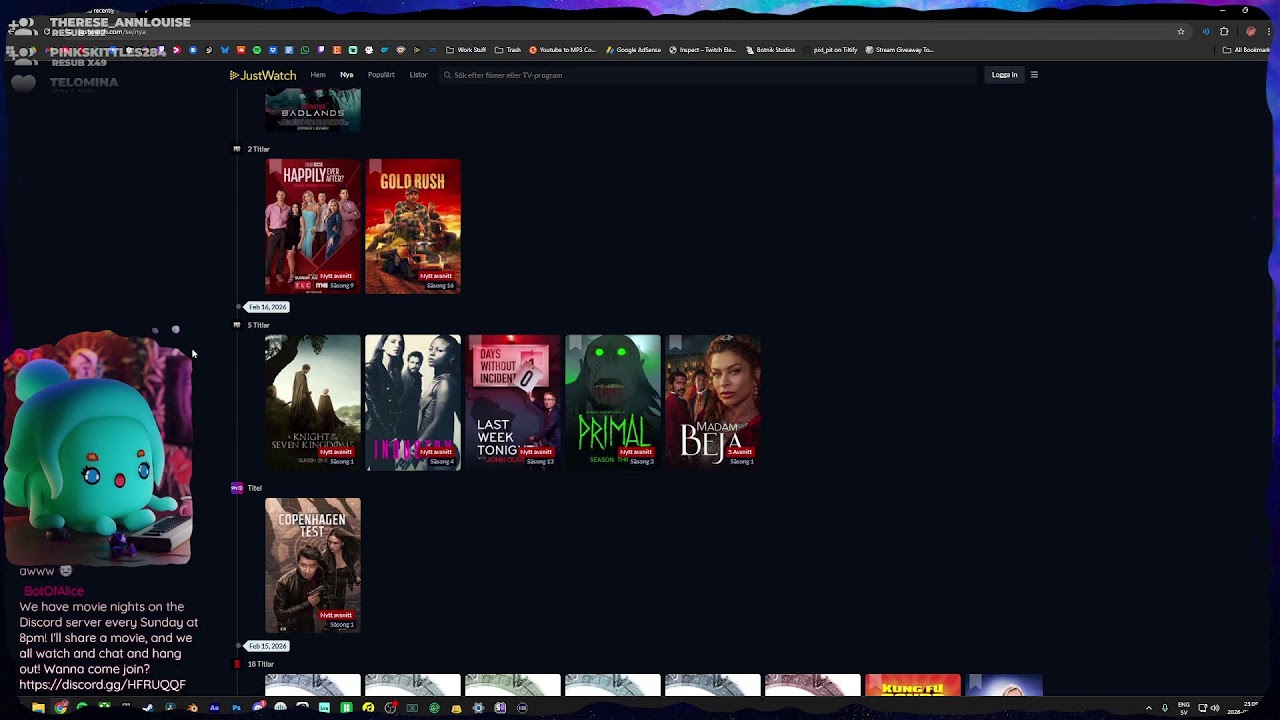Open the Copenhagen Test poster
The height and width of the screenshot is (720, 1280).
tap(313, 565)
